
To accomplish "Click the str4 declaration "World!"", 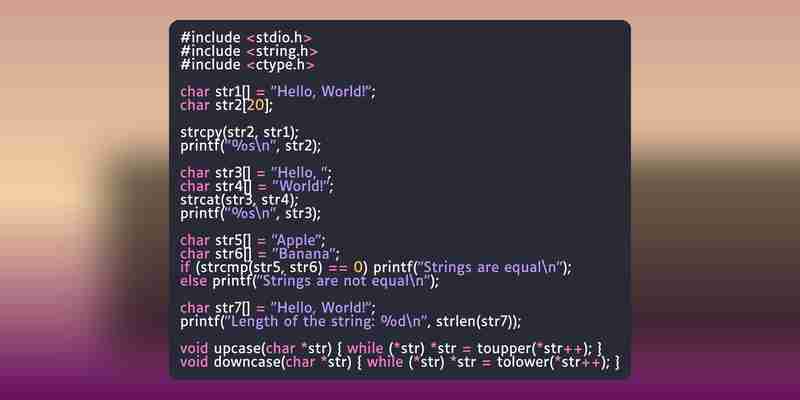I will tap(257, 186).
